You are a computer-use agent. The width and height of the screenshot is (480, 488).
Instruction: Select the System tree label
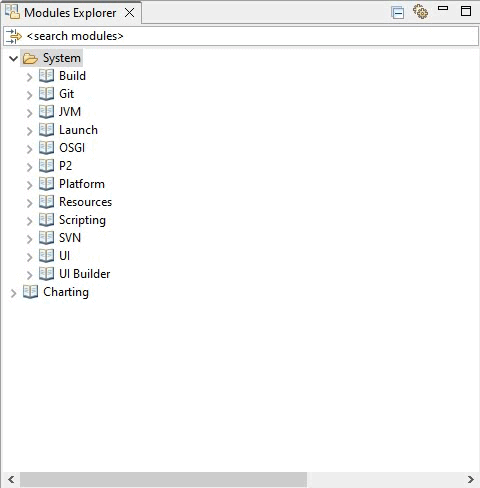click(x=62, y=58)
